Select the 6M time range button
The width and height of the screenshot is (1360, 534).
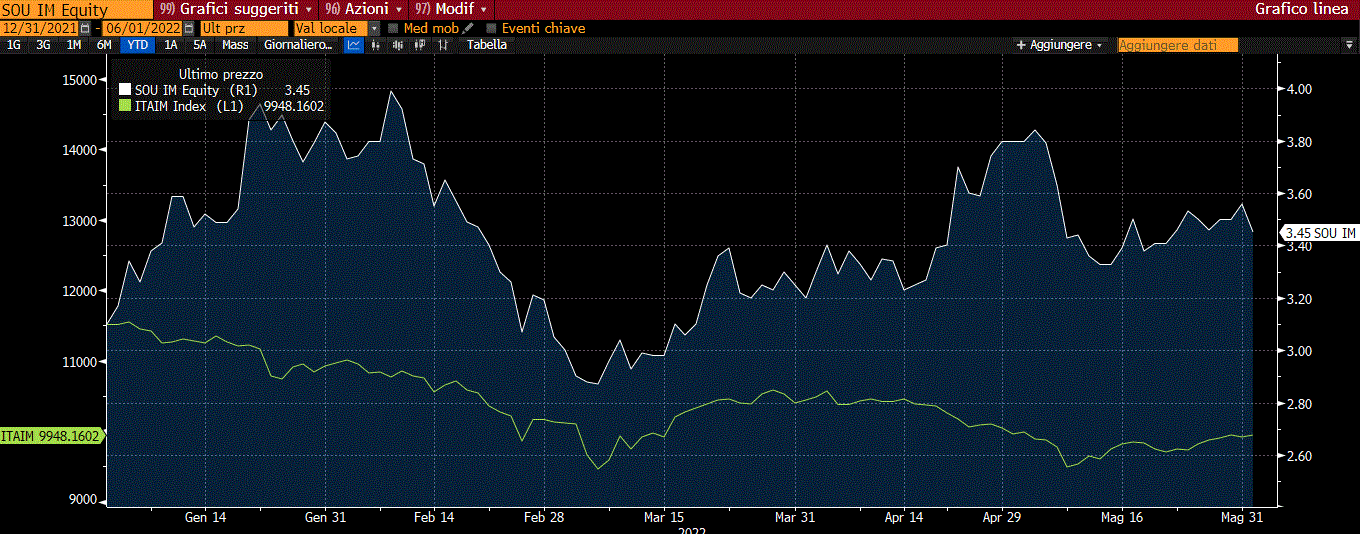pos(104,45)
